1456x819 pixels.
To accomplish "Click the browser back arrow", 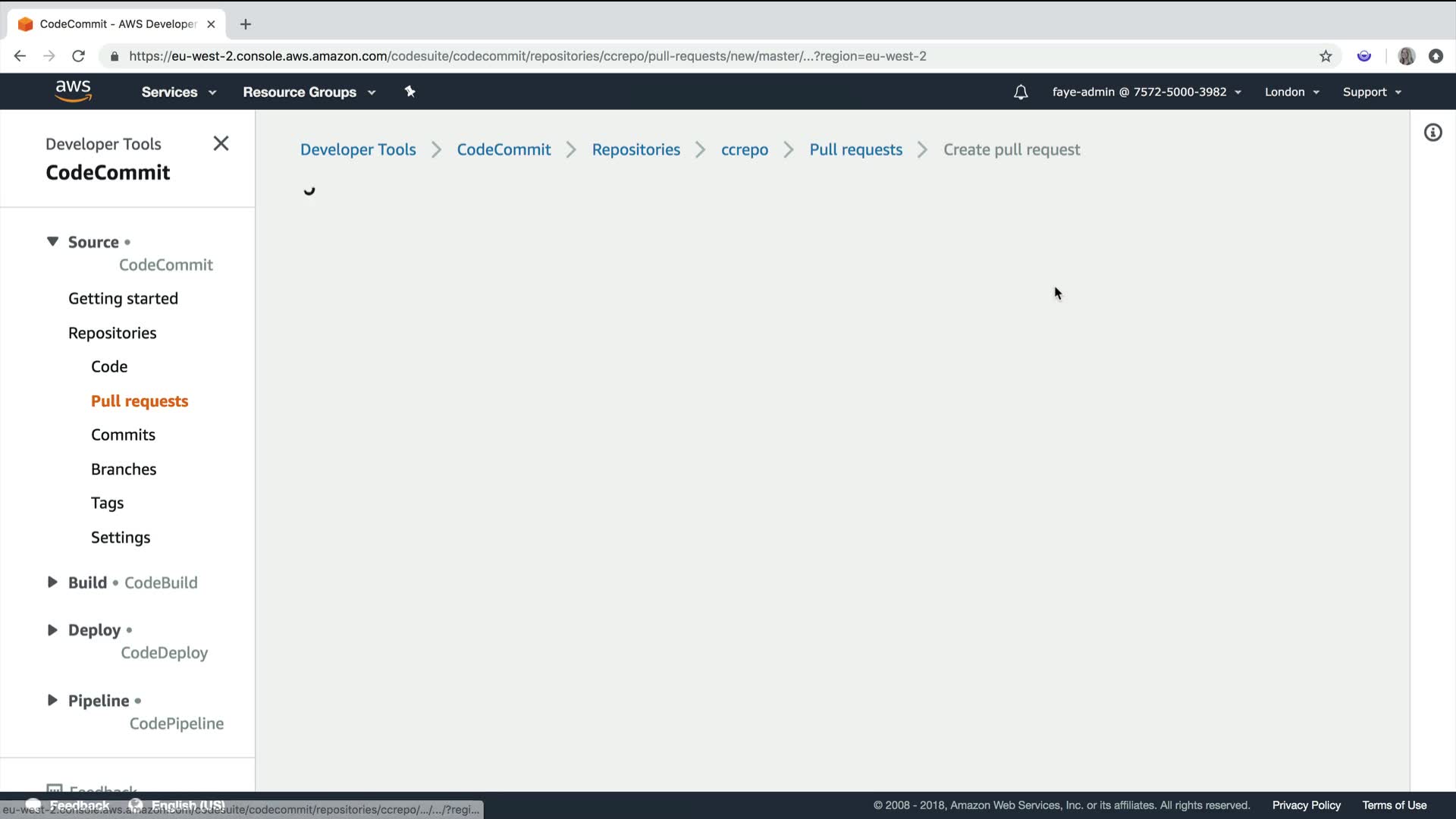I will pyautogui.click(x=20, y=56).
